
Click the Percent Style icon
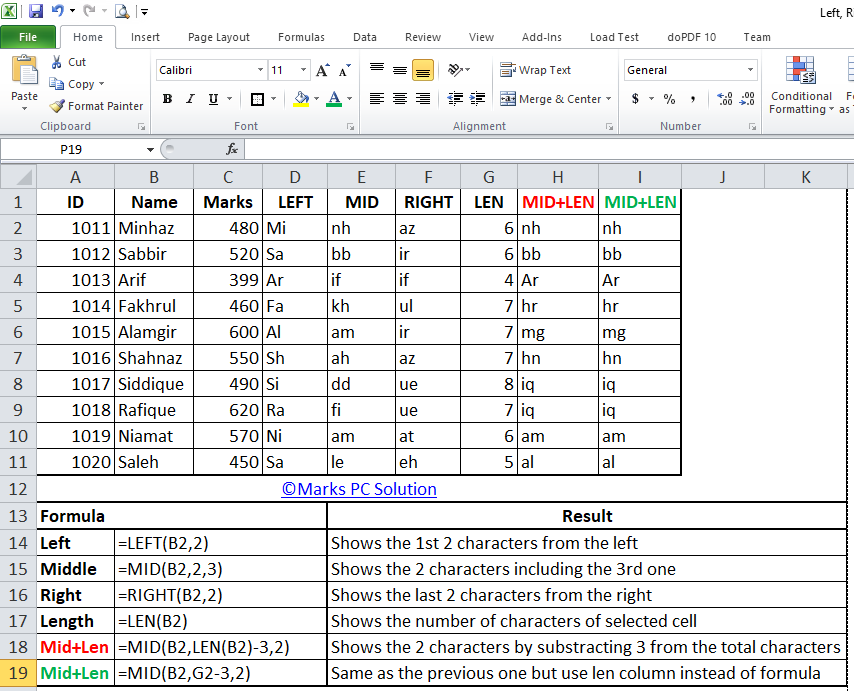point(668,99)
